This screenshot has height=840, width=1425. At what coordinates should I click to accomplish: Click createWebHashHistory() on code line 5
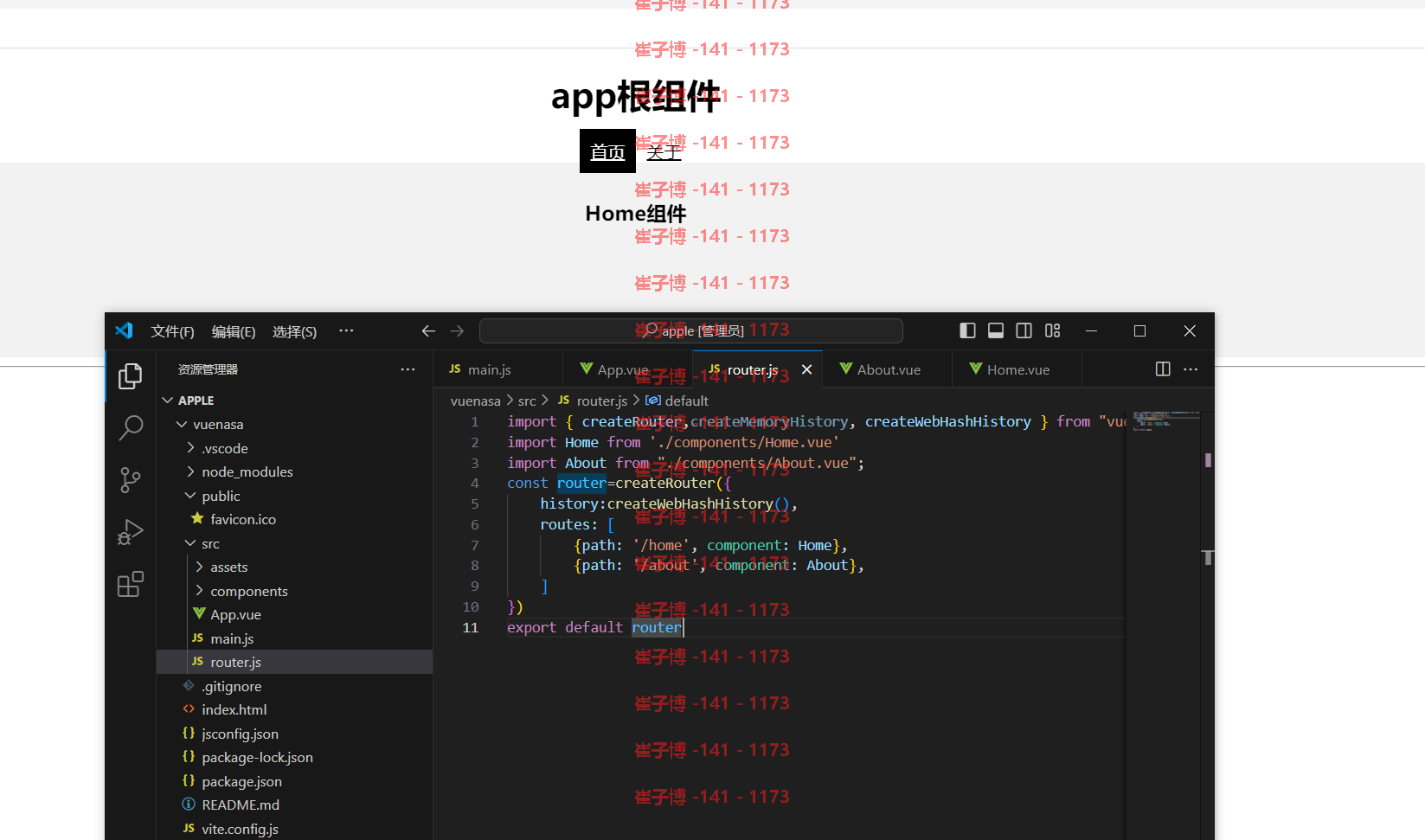(698, 503)
